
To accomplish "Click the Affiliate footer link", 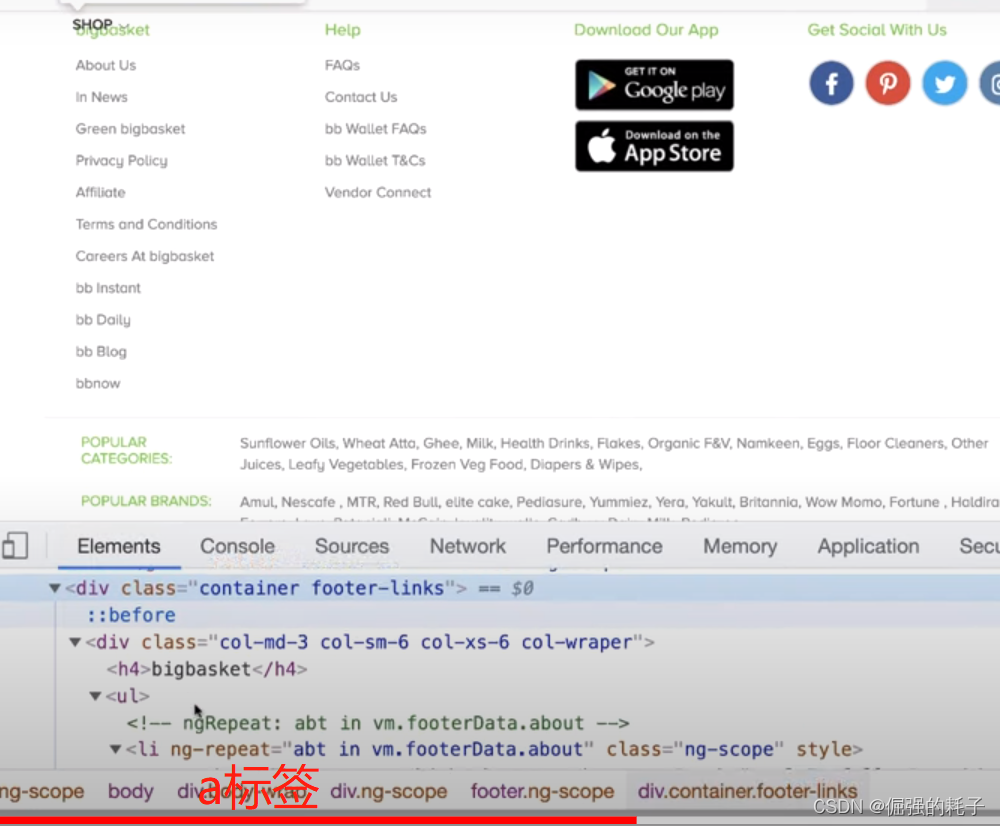I will tap(100, 193).
